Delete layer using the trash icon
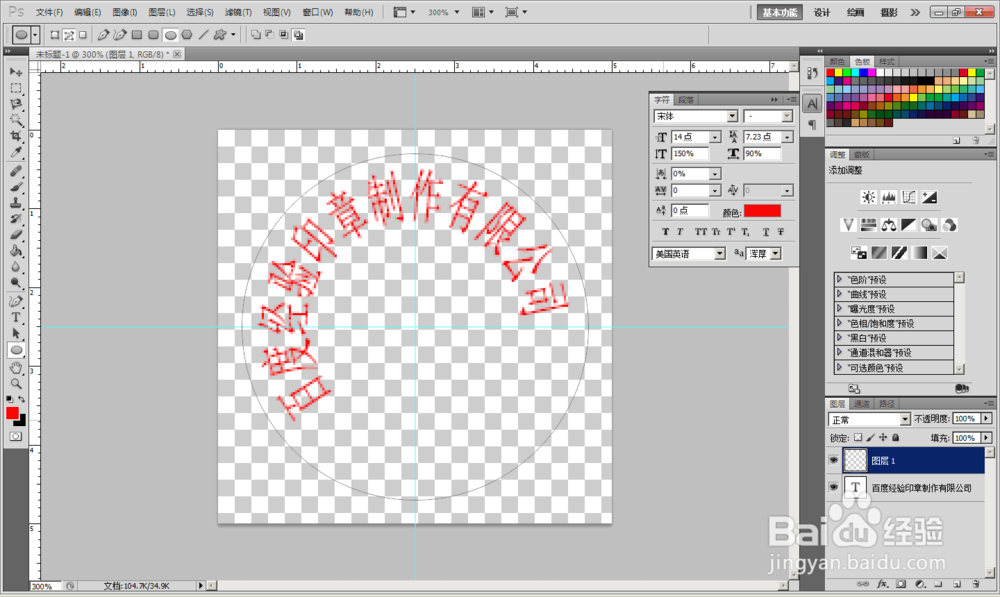The height and width of the screenshot is (597, 1000). click(x=976, y=584)
